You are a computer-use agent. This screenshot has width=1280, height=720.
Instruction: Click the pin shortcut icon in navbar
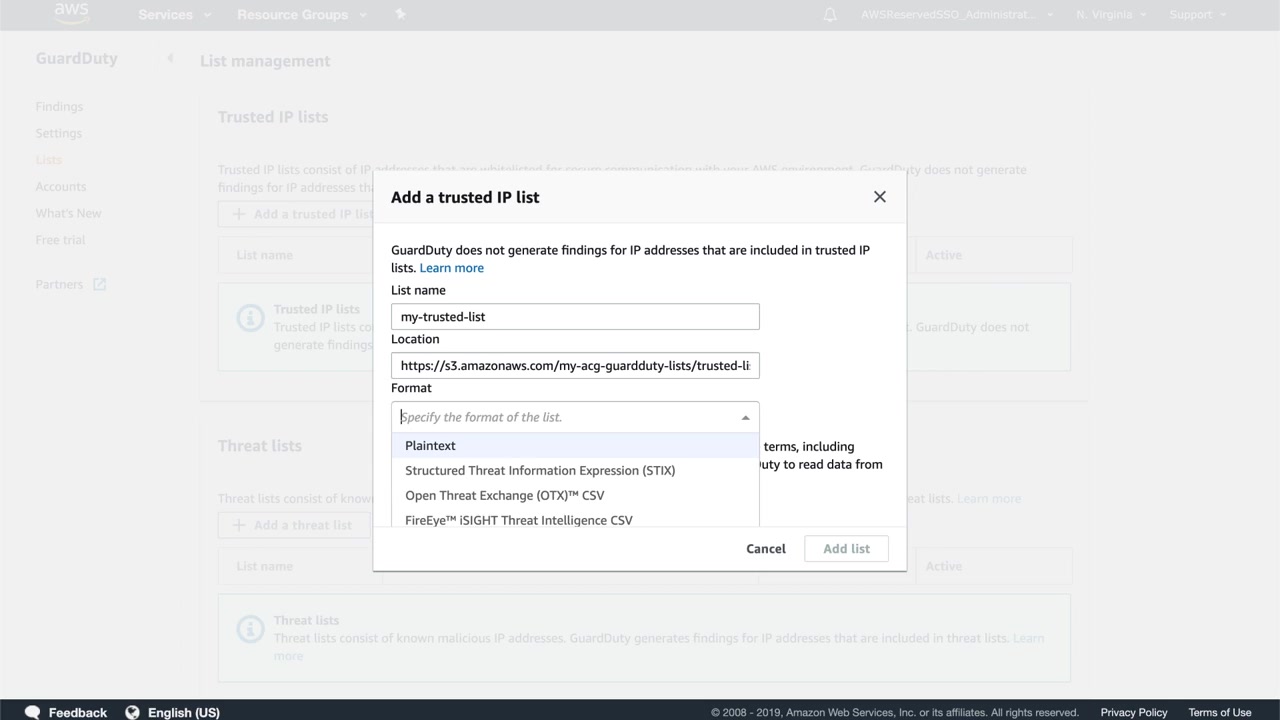pos(401,15)
